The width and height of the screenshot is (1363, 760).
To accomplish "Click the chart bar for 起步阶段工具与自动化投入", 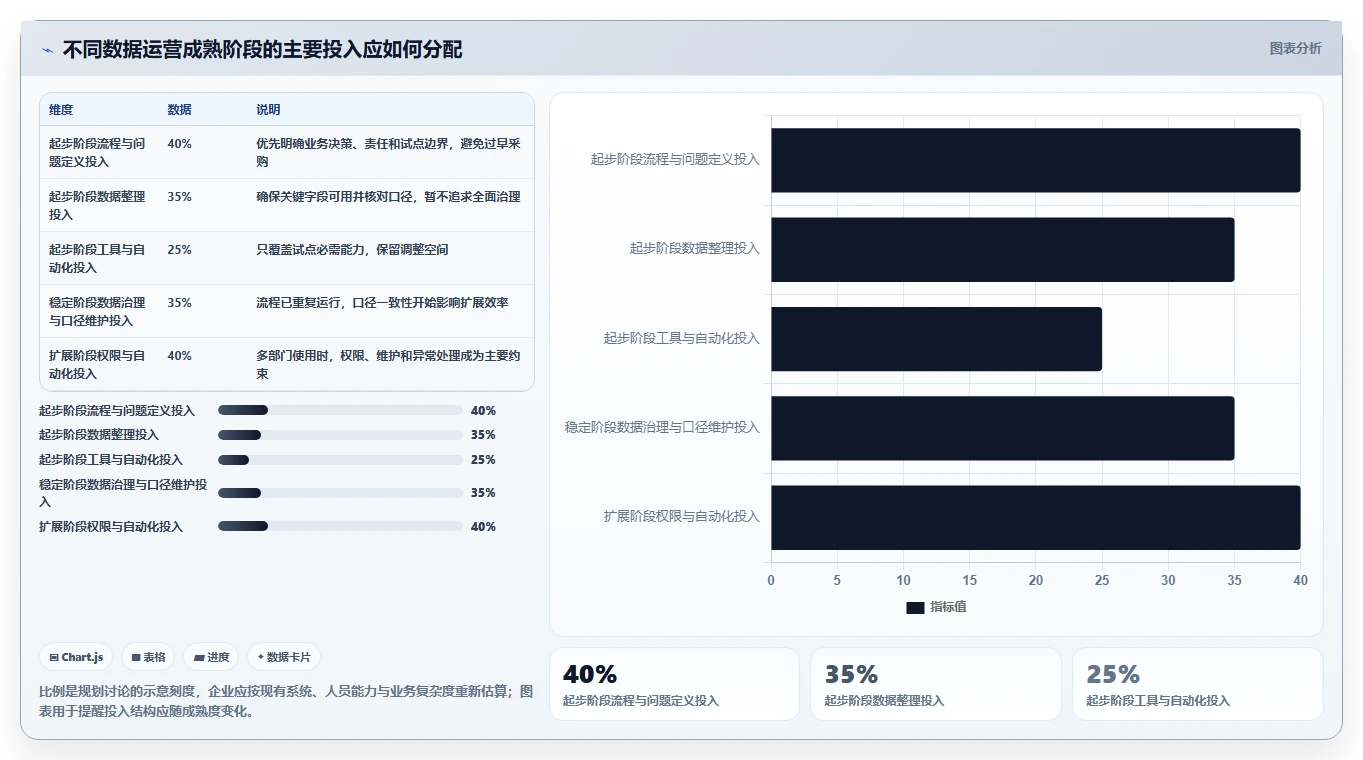I will (x=936, y=339).
